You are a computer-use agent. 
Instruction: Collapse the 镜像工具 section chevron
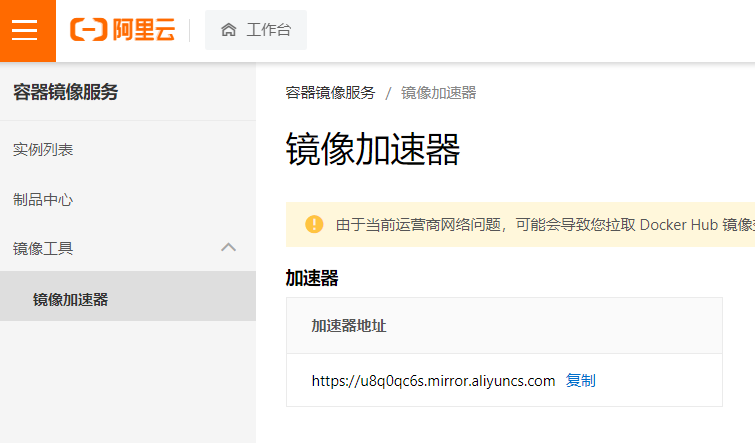[x=228, y=248]
